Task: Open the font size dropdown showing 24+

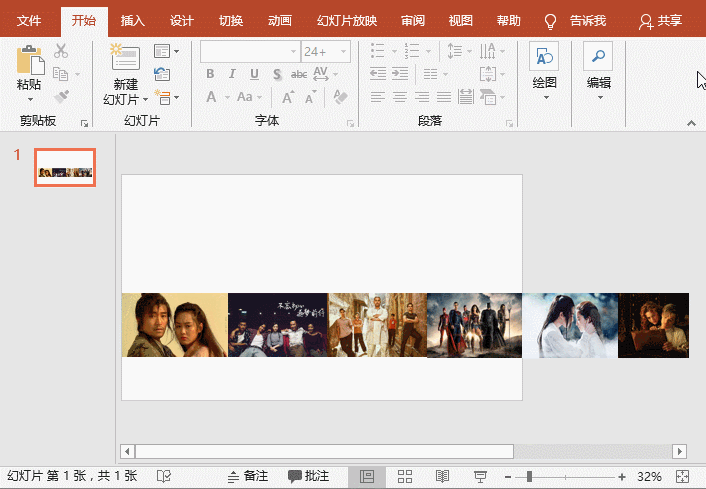Action: [x=345, y=51]
